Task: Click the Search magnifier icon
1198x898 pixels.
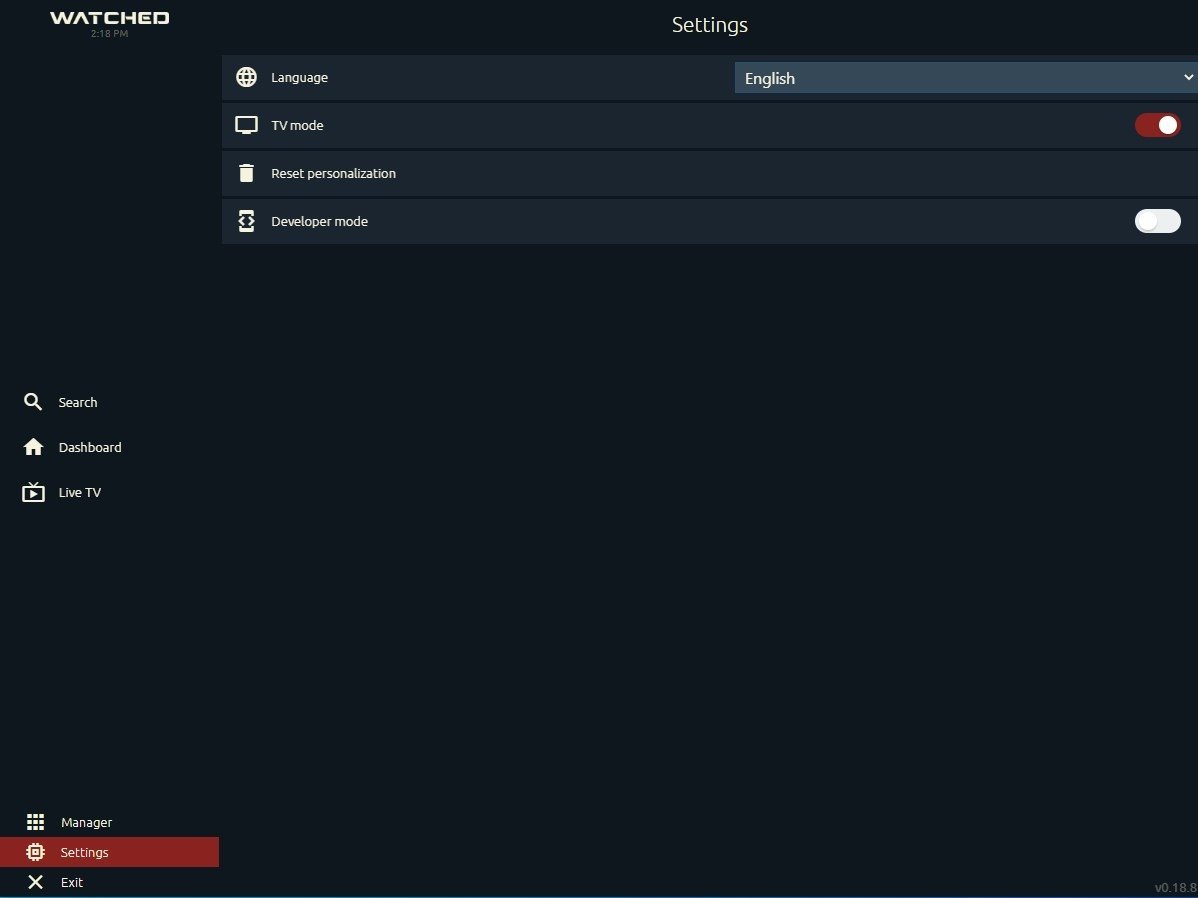Action: pyautogui.click(x=33, y=402)
